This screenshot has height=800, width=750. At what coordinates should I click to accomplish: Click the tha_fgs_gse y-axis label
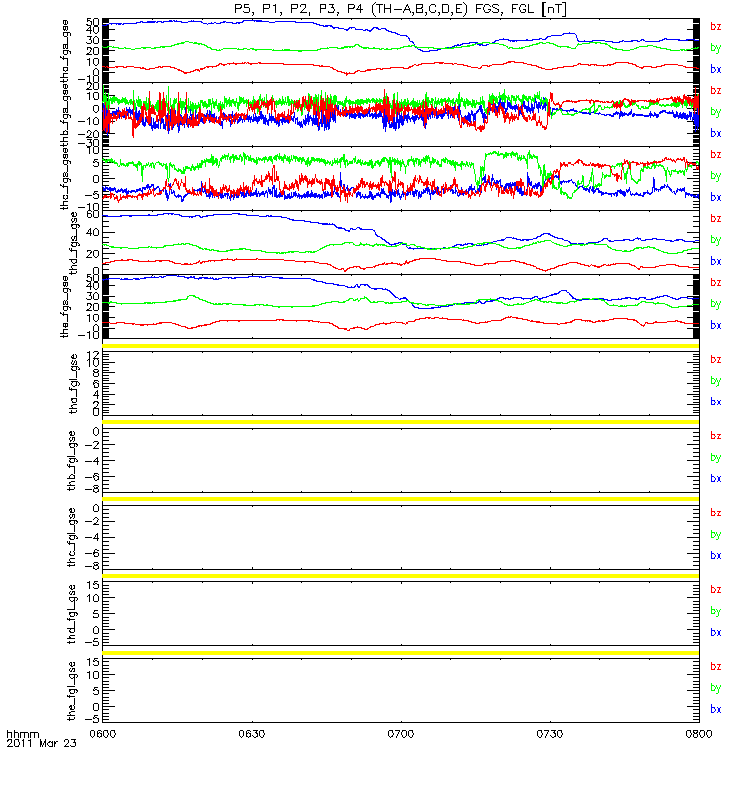[65, 51]
